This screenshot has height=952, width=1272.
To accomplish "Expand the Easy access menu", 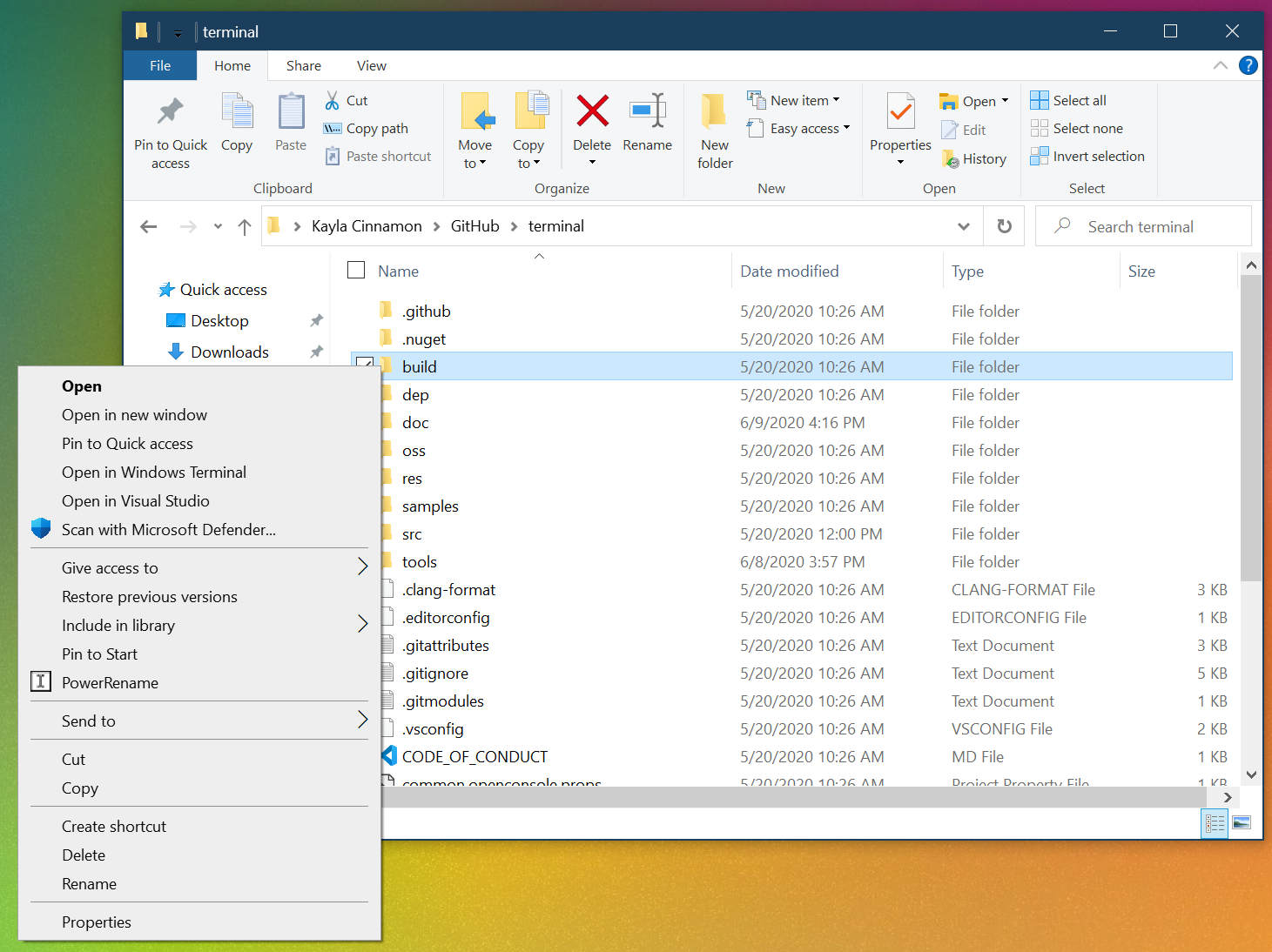I will tap(798, 128).
